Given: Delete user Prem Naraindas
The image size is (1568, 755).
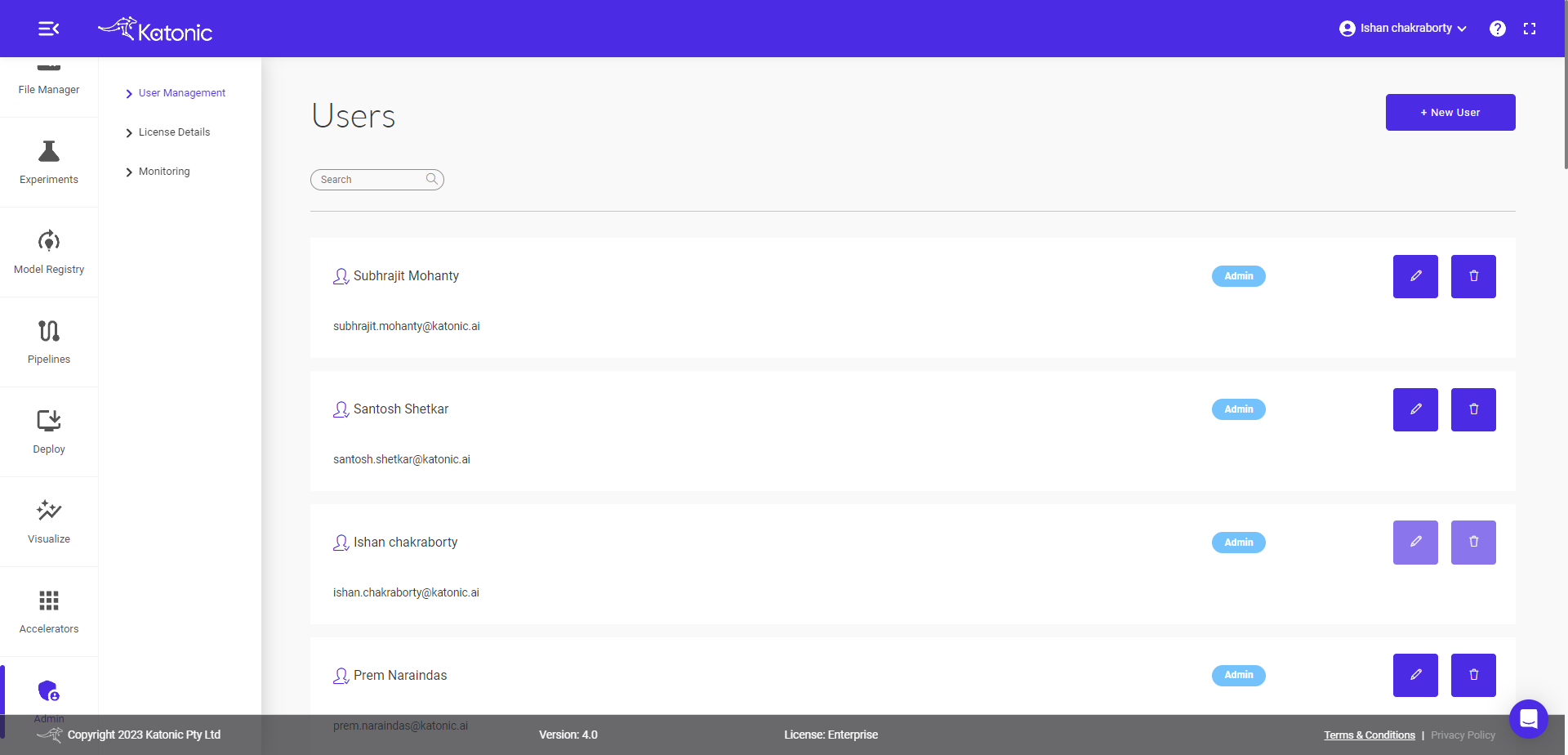Looking at the screenshot, I should [1473, 675].
